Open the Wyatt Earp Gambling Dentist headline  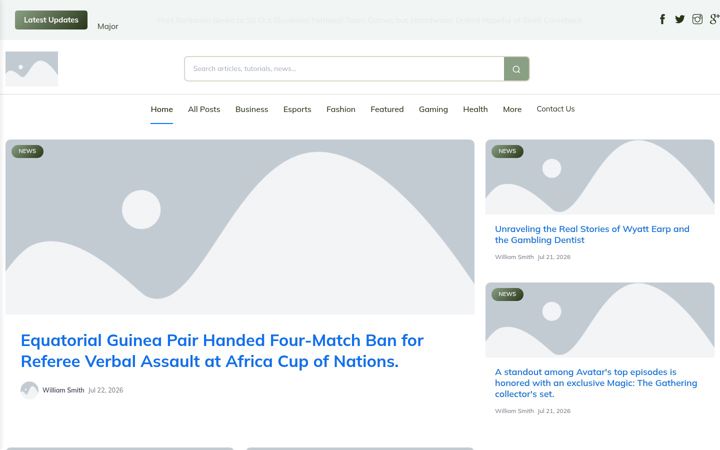[x=592, y=234]
